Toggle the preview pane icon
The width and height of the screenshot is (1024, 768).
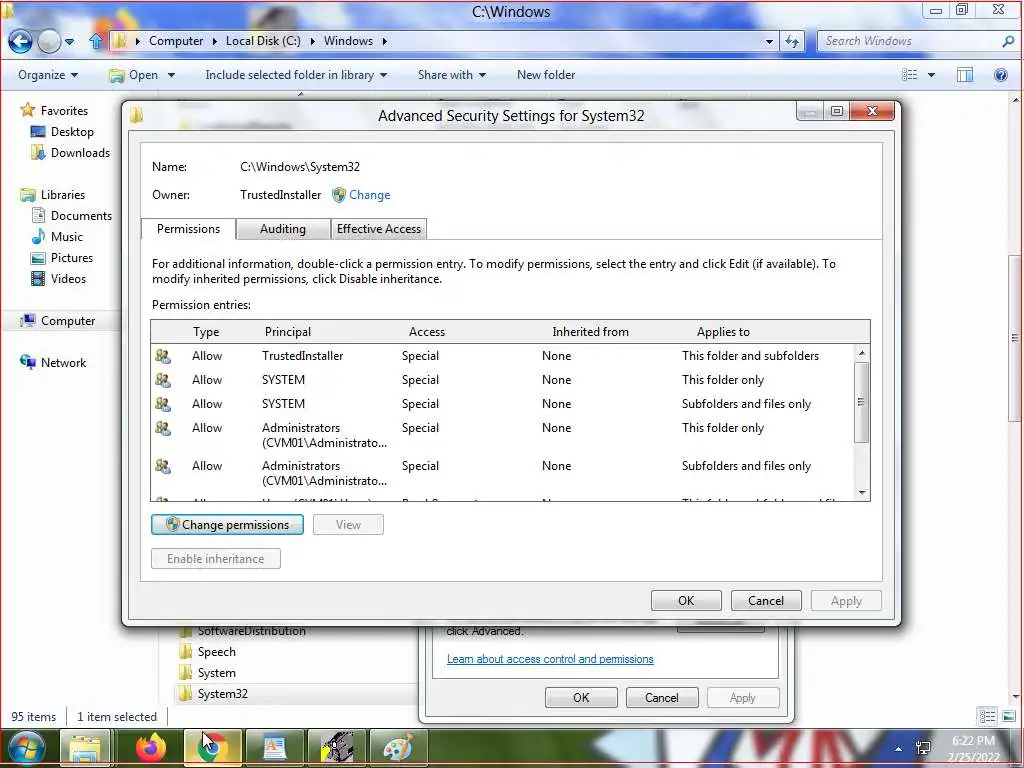[965, 75]
